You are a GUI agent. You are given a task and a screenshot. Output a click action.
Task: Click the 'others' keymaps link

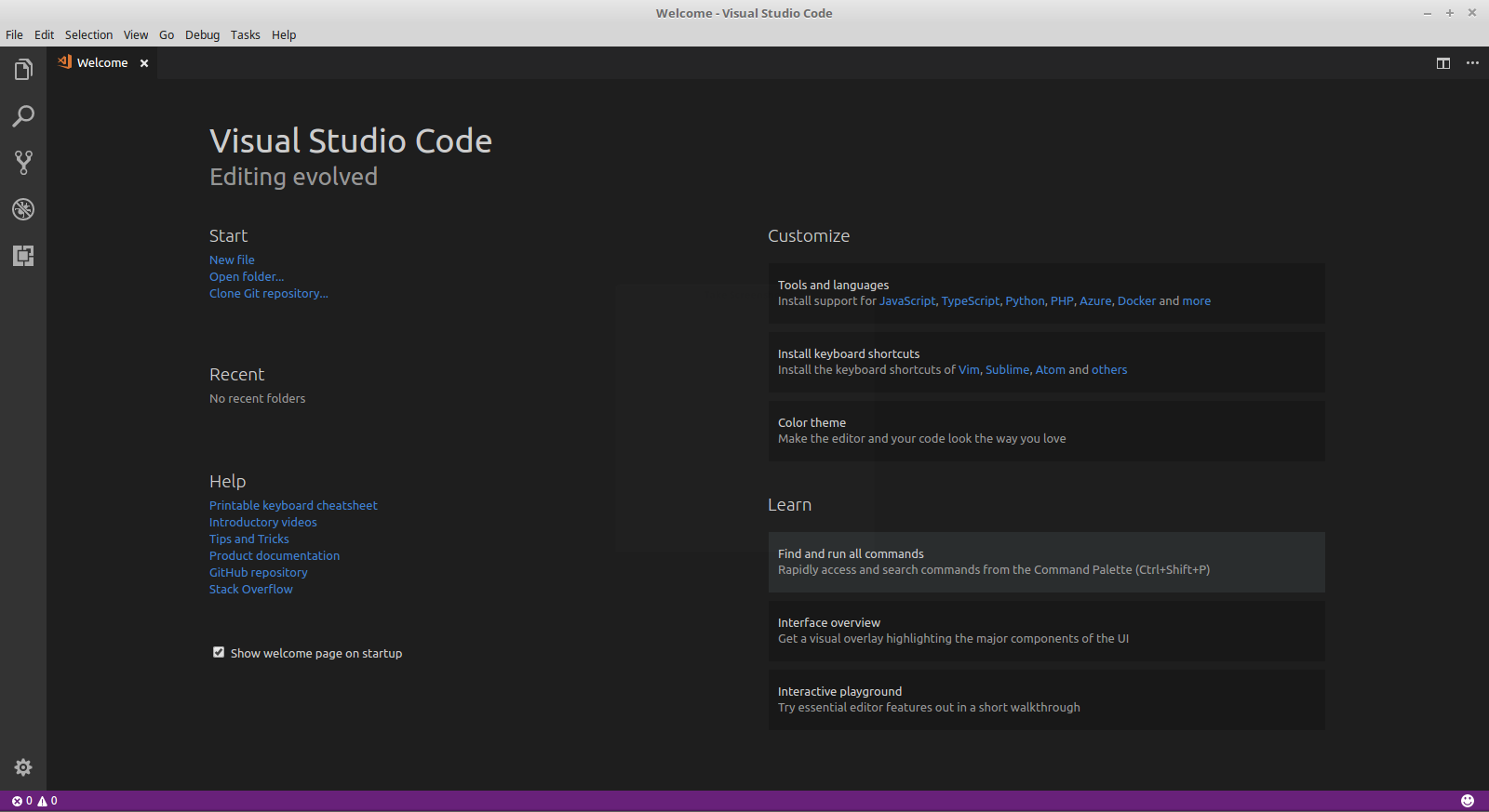pyautogui.click(x=1109, y=369)
